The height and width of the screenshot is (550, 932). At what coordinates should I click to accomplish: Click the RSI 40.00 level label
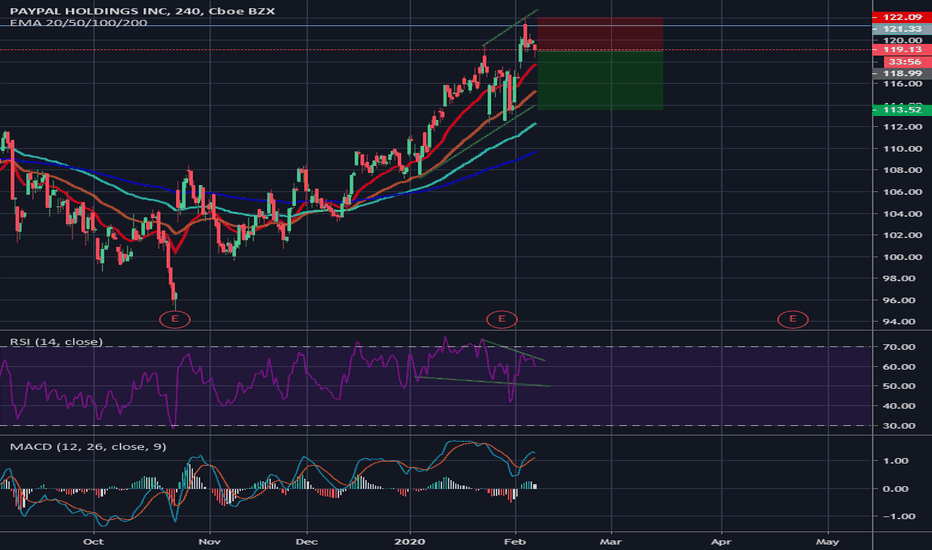point(899,406)
